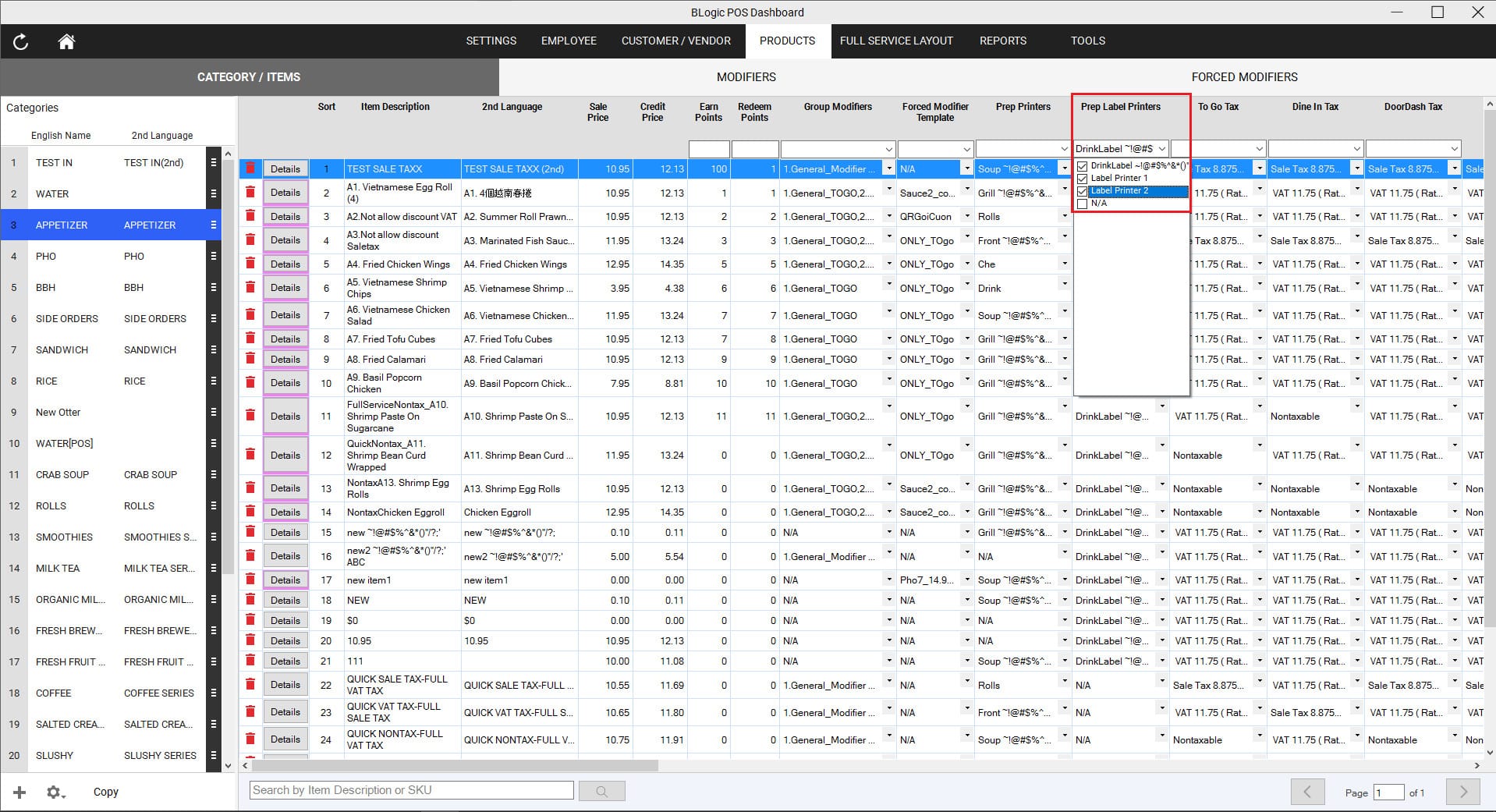
Task: Open the REPORTS menu
Action: pos(1002,41)
